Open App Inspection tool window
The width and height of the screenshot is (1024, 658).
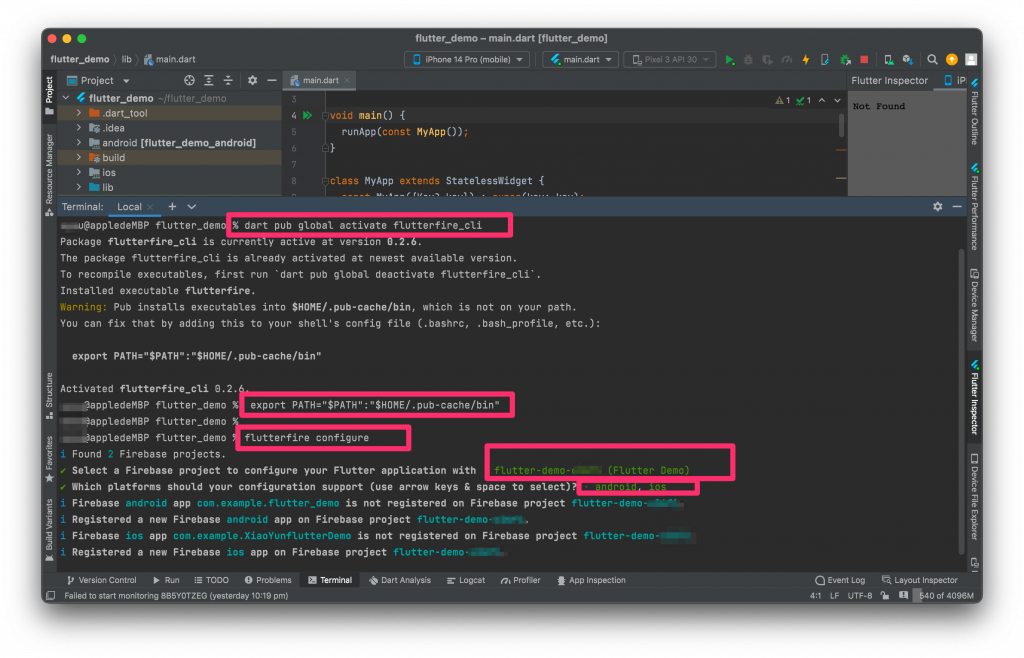[x=591, y=580]
